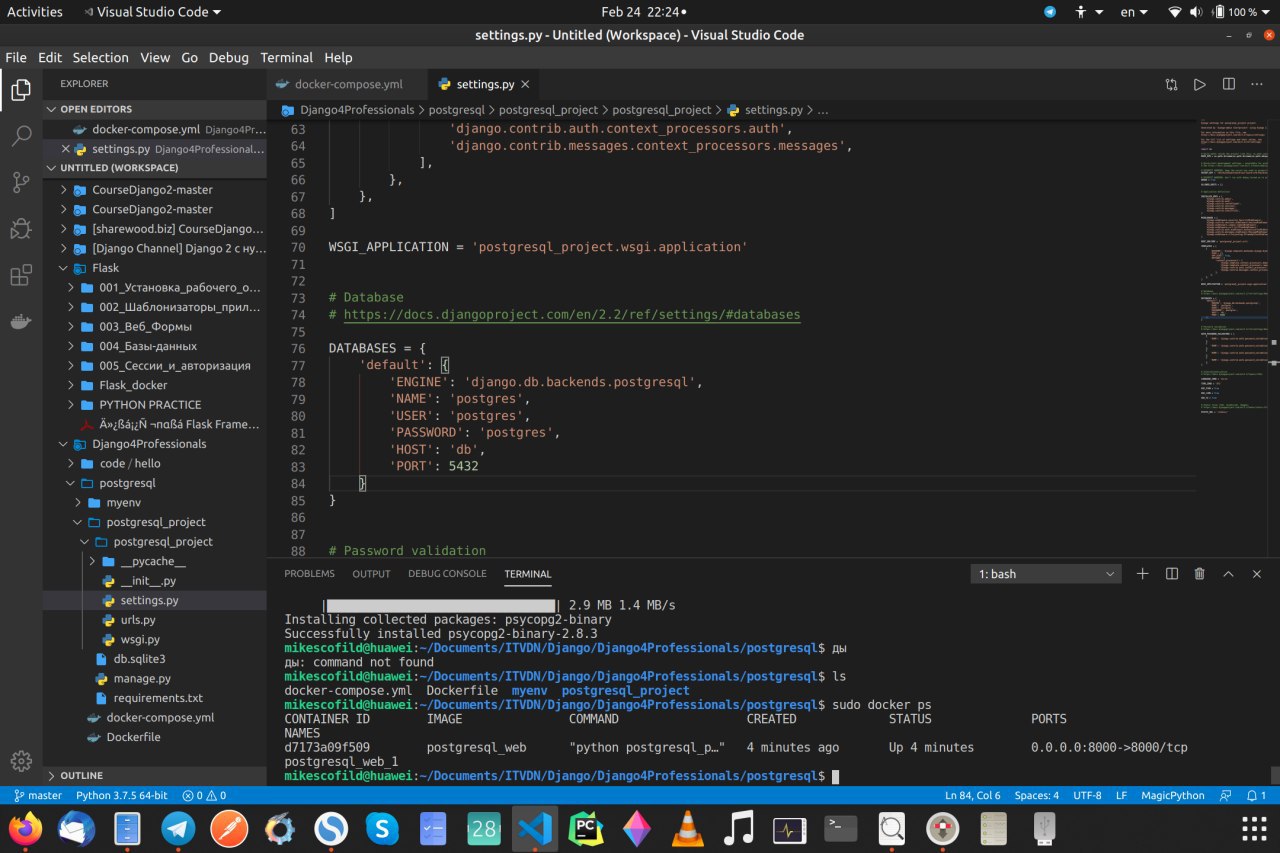
Task: Open requirements.txt in the explorer
Action: click(154, 698)
